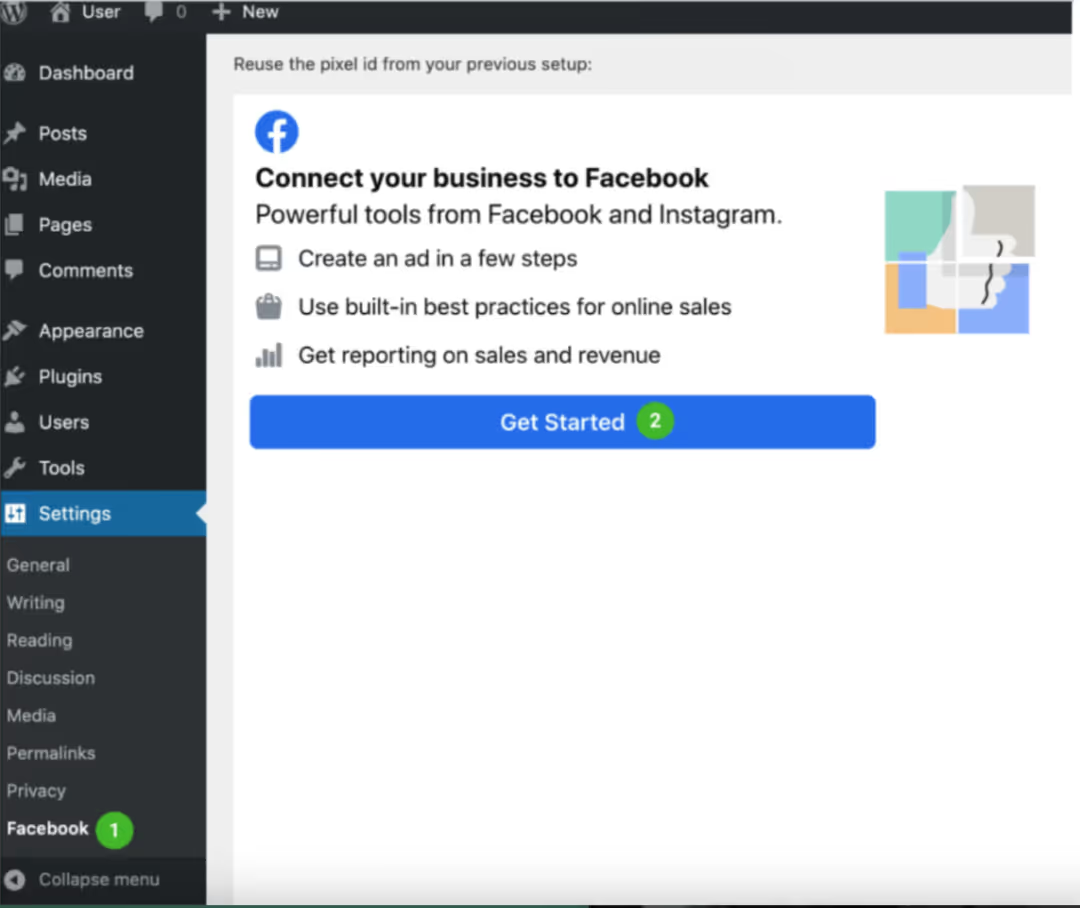Open General settings submenu
1080x908 pixels.
point(38,565)
